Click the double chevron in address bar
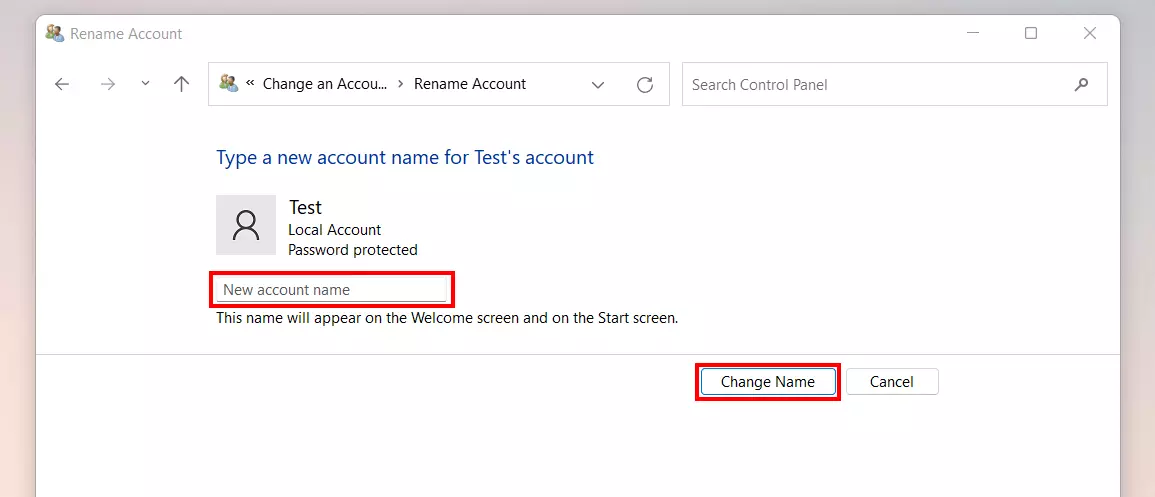Image resolution: width=1155 pixels, height=497 pixels. coord(250,82)
